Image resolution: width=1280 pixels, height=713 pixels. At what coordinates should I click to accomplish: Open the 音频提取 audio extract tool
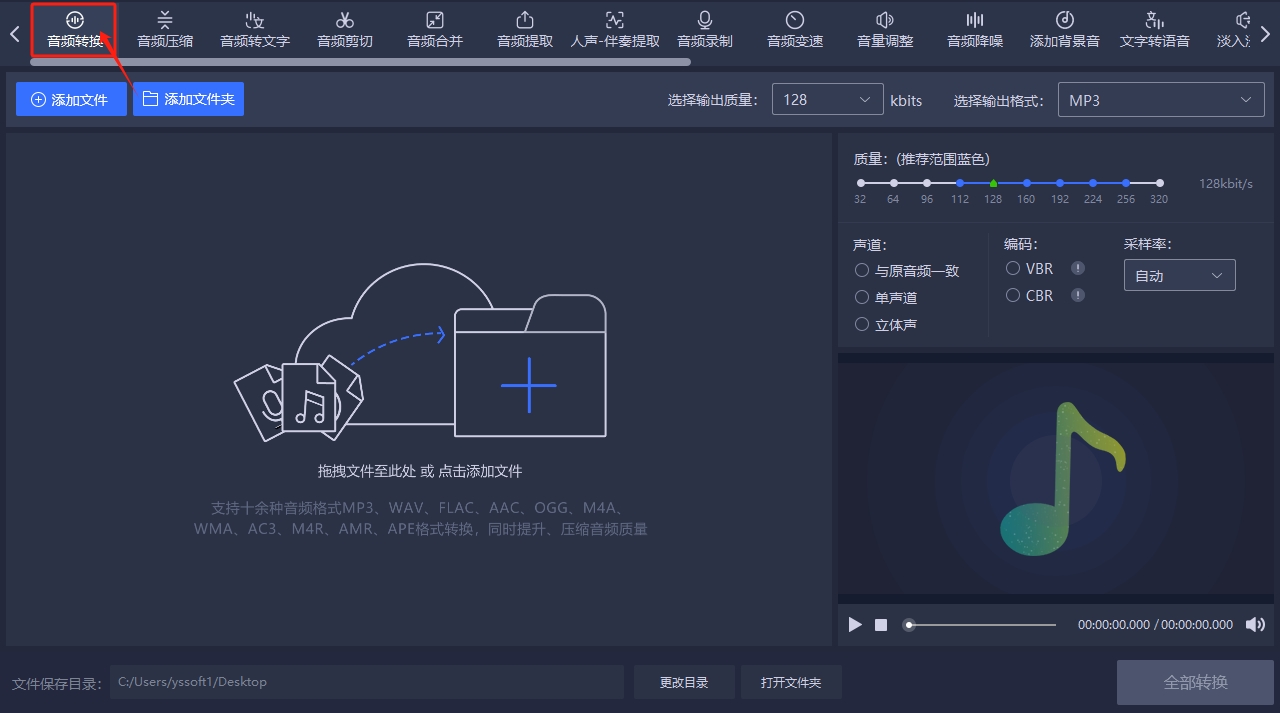pyautogui.click(x=525, y=29)
